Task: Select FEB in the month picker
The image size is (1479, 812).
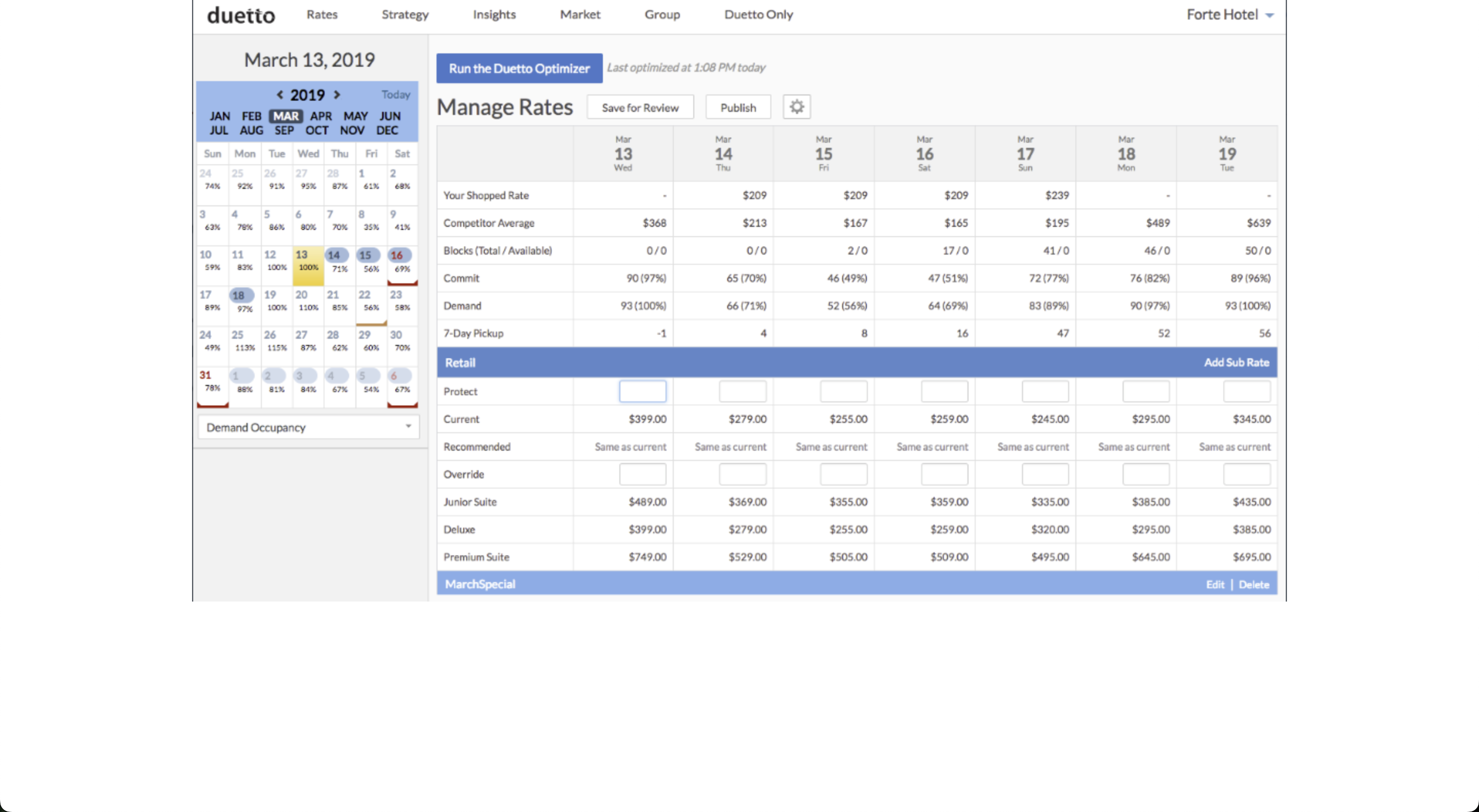Action: pyautogui.click(x=252, y=116)
